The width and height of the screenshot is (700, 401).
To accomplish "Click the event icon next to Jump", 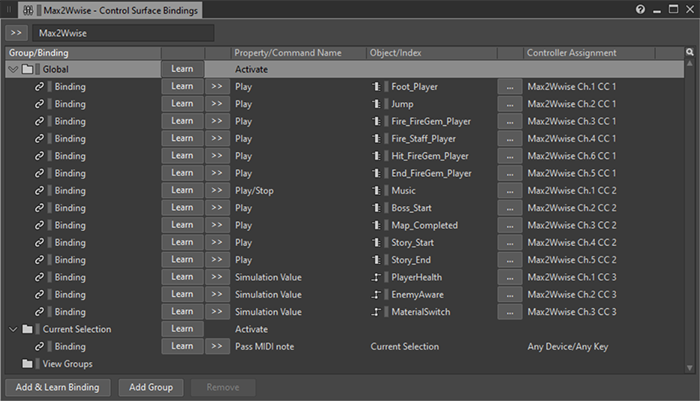I will [x=377, y=104].
